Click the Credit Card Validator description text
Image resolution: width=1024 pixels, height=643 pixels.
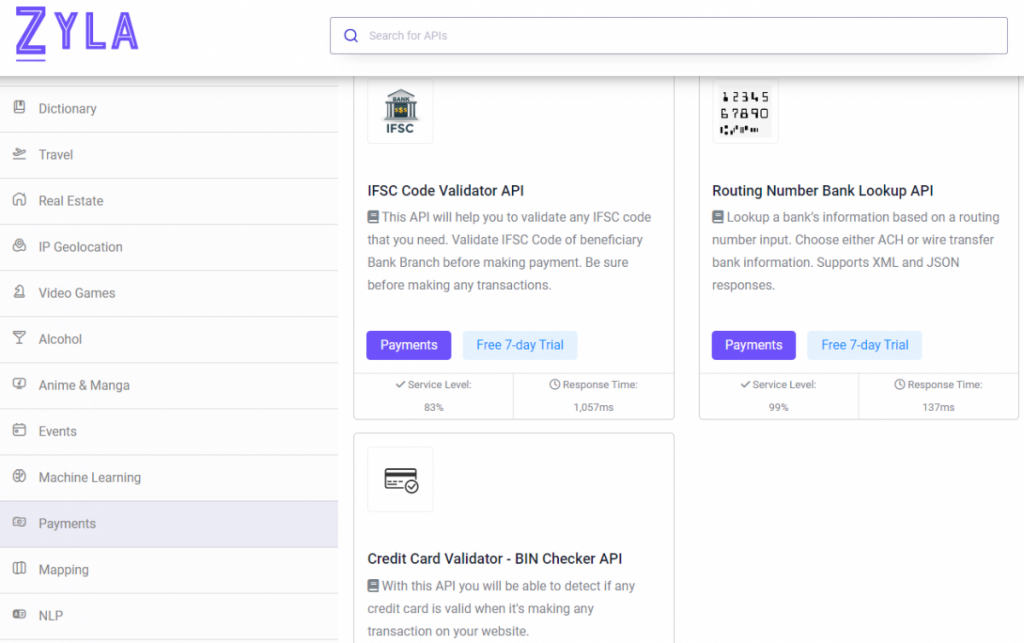click(x=501, y=608)
